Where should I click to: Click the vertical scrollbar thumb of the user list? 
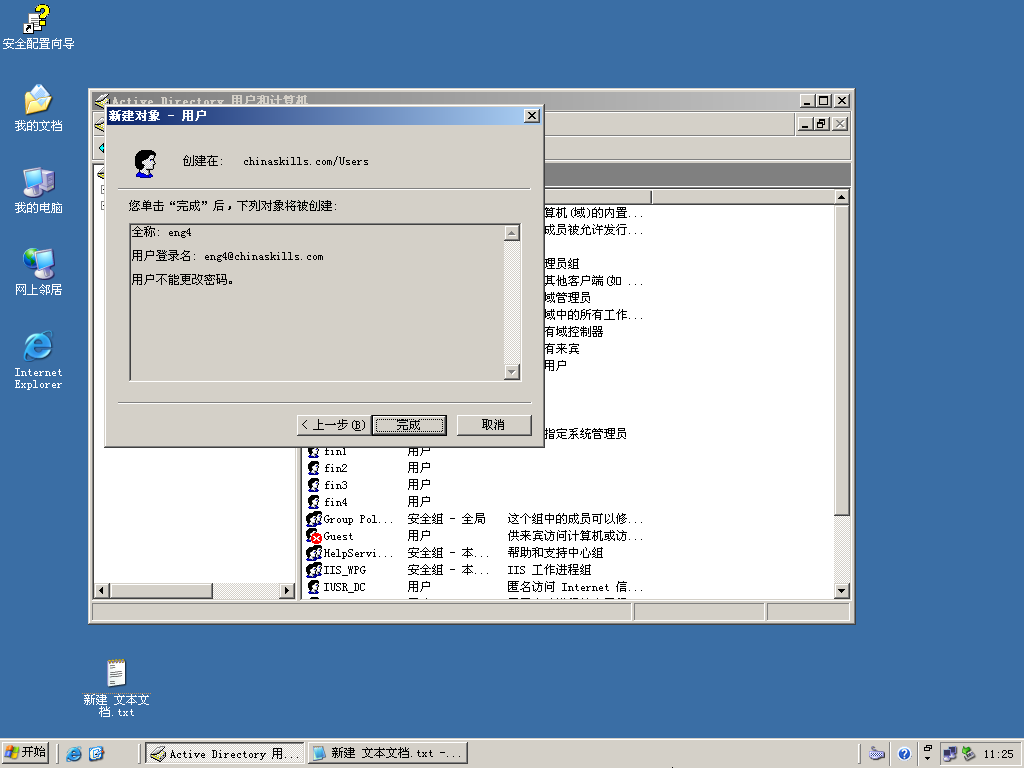(x=842, y=360)
